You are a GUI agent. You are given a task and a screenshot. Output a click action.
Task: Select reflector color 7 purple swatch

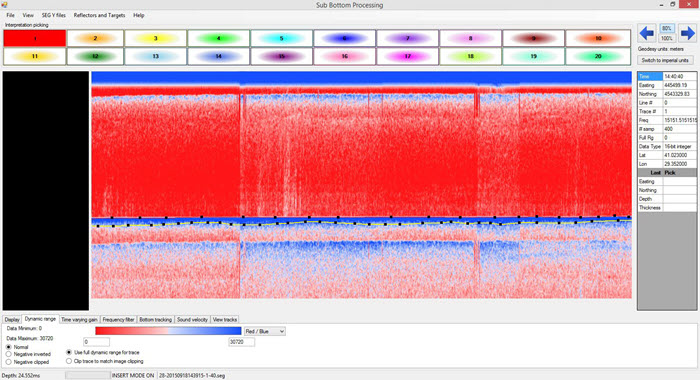click(x=407, y=38)
